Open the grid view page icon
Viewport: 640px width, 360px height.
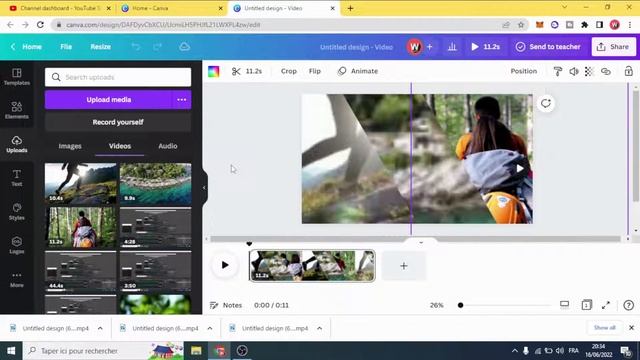(587, 305)
